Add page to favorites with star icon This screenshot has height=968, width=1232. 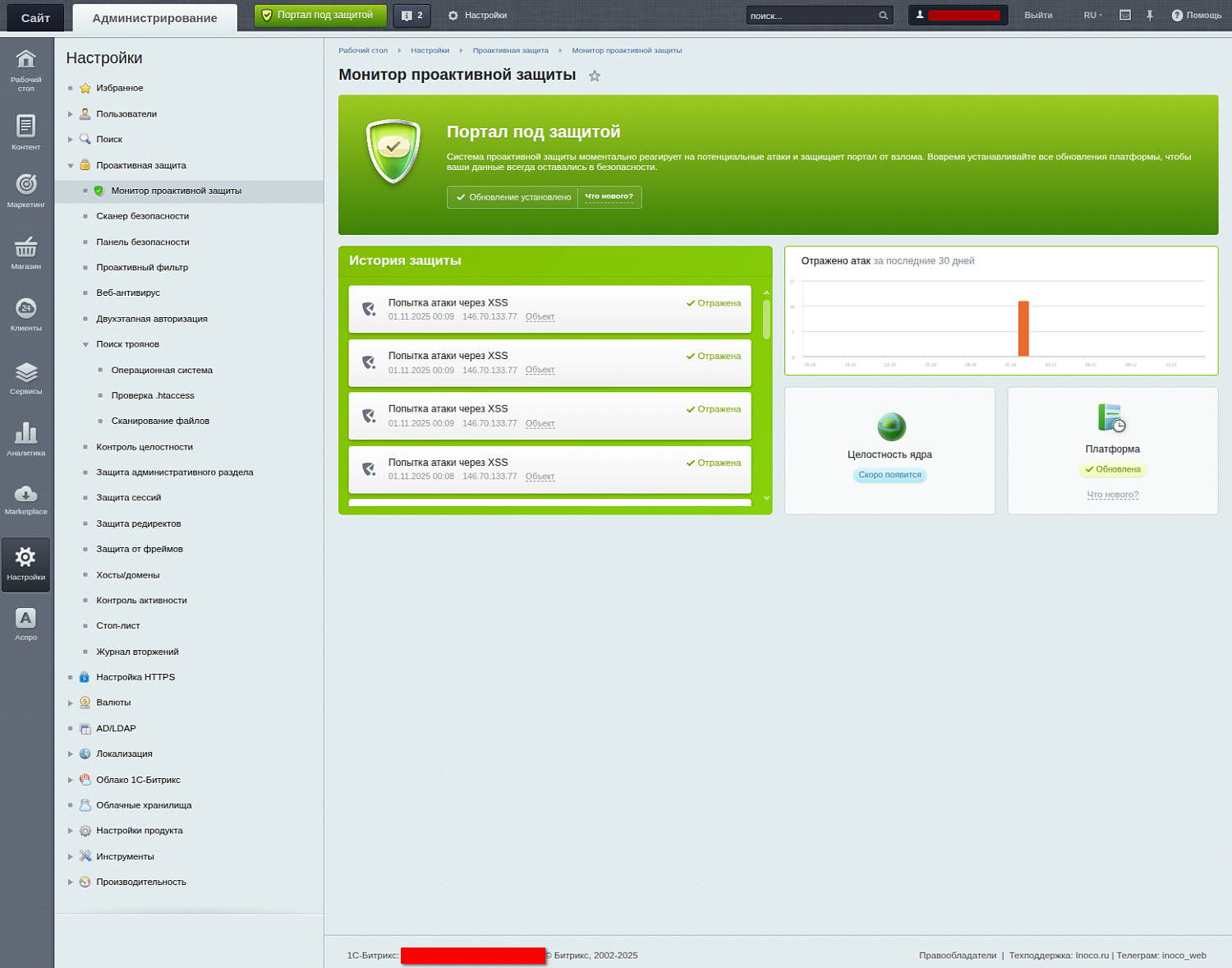click(x=595, y=76)
